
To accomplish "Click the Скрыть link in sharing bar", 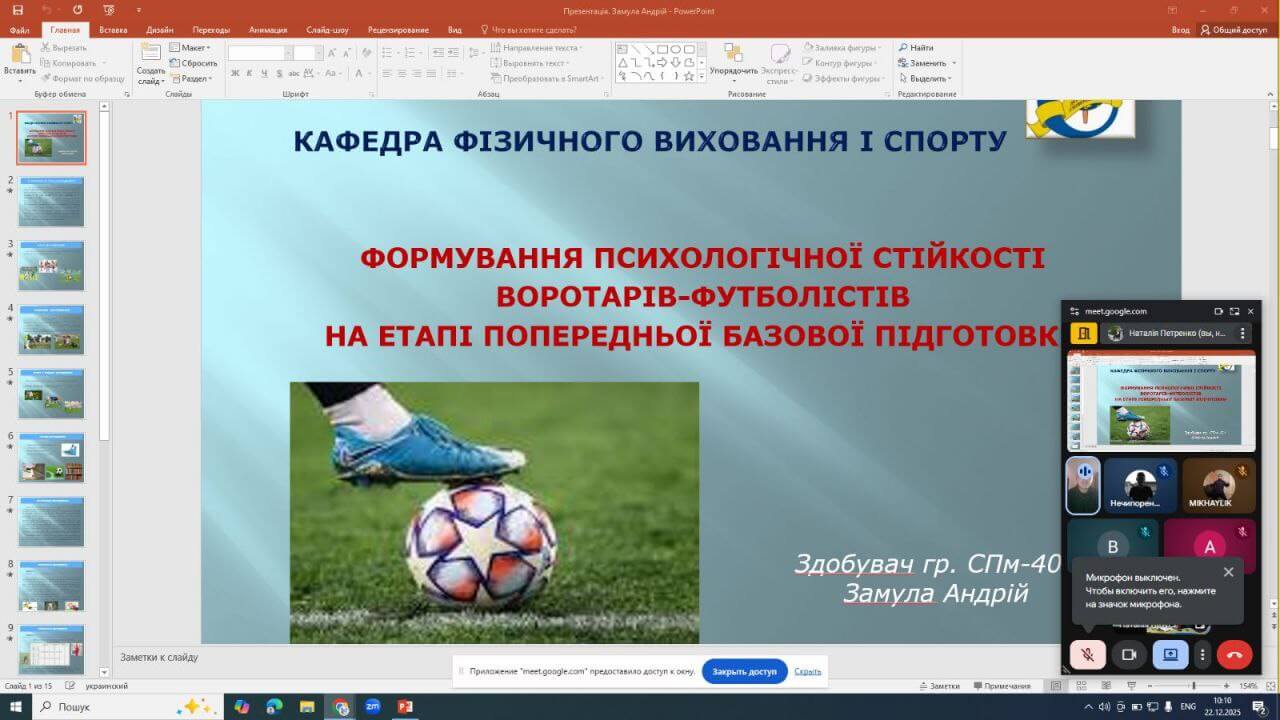I will click(808, 671).
